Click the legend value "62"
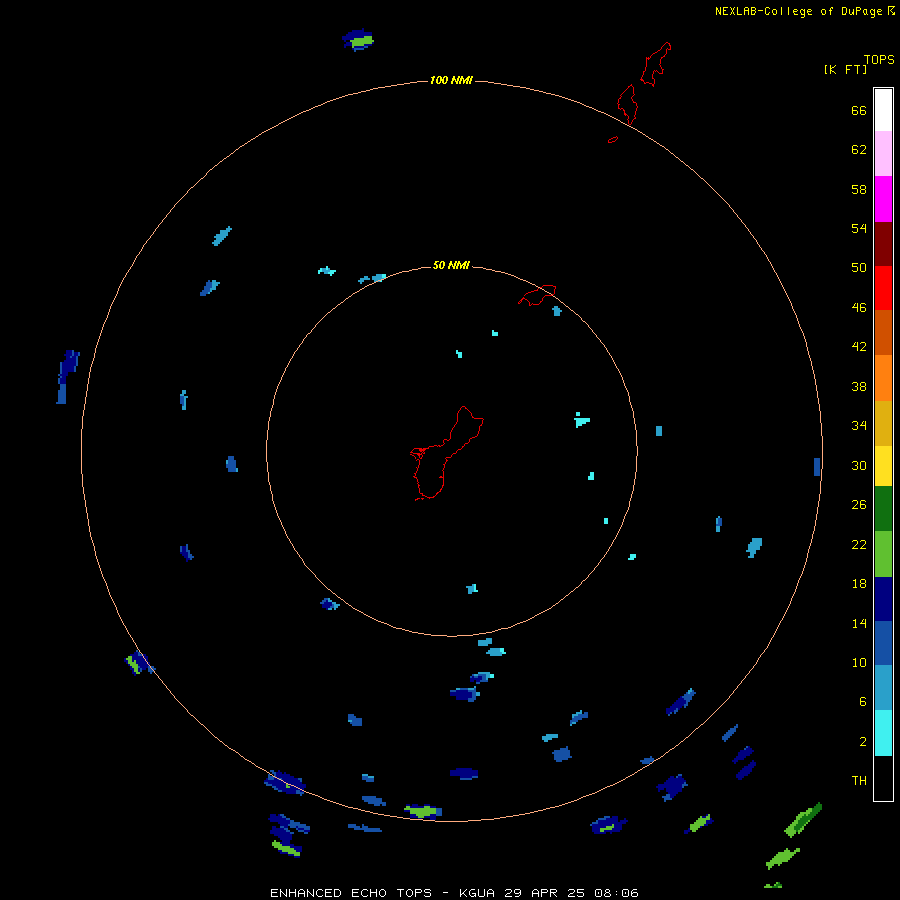Viewport: 900px width, 900px height. tap(859, 149)
